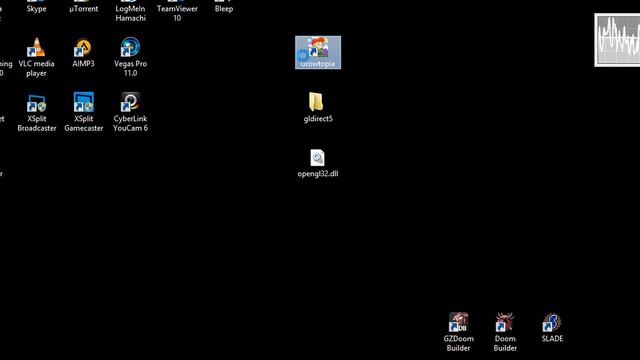Click the Bleep shortcut label
The image size is (640, 360).
pyautogui.click(x=224, y=9)
